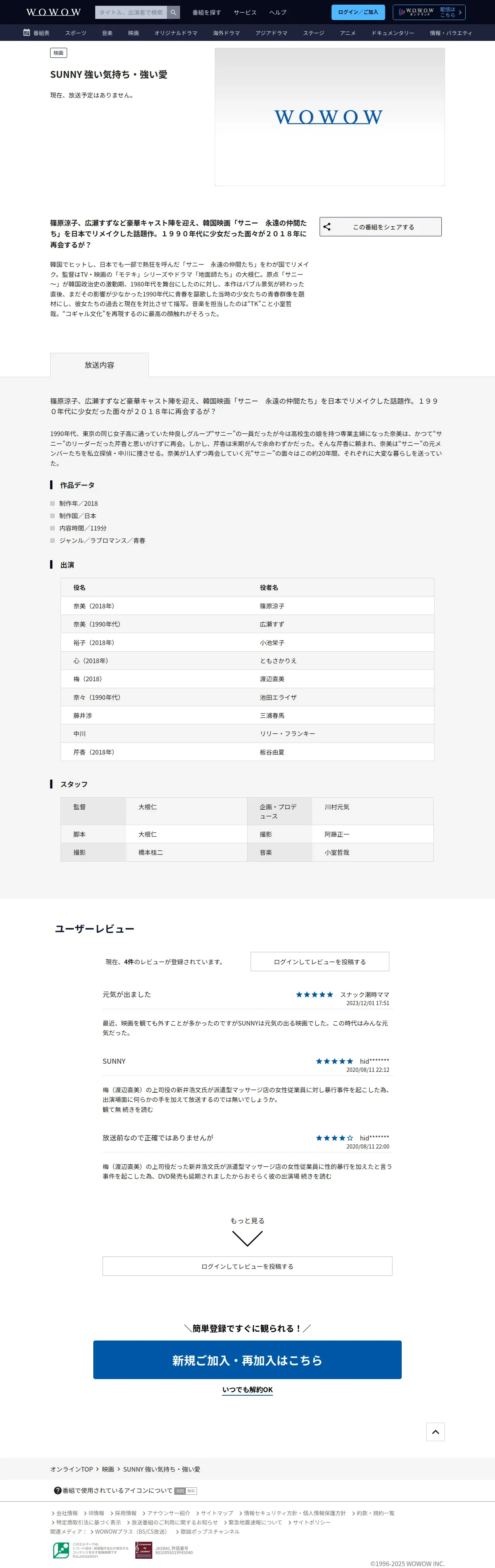The image size is (495, 1568).
Task: Go to the アニメ category
Action: (x=348, y=33)
